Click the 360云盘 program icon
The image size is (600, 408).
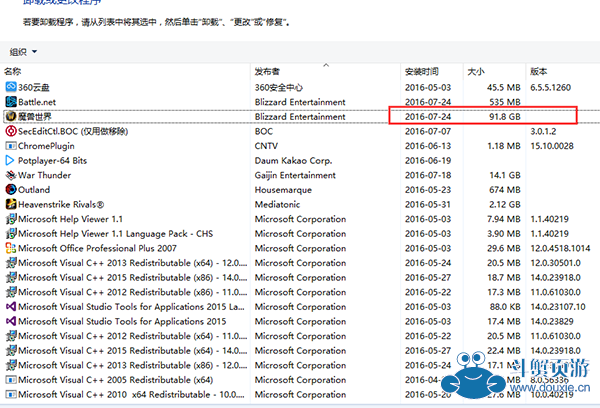[x=11, y=87]
